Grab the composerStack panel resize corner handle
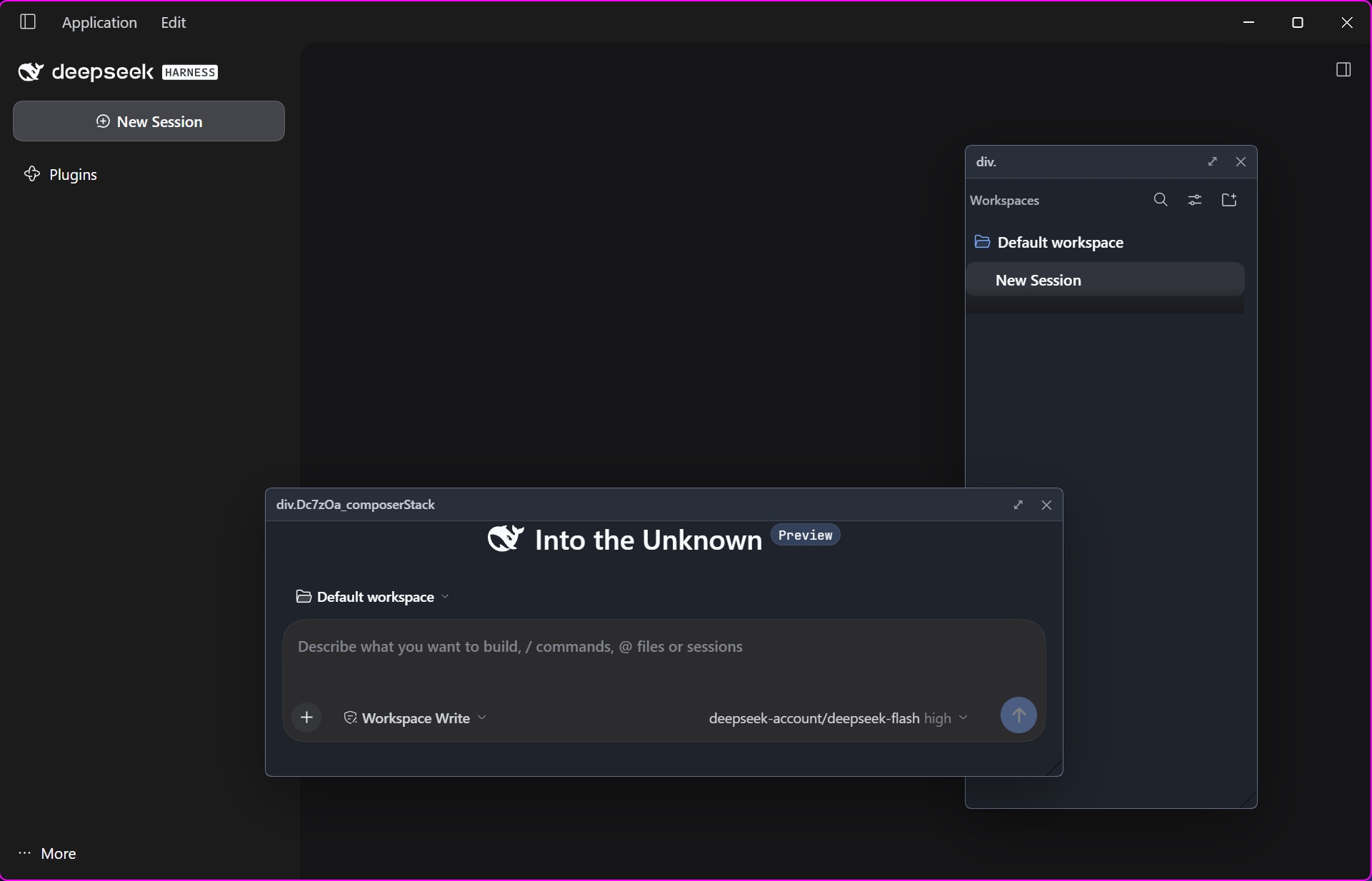Screen dimensions: 1372x881 pyautogui.click(x=1053, y=767)
